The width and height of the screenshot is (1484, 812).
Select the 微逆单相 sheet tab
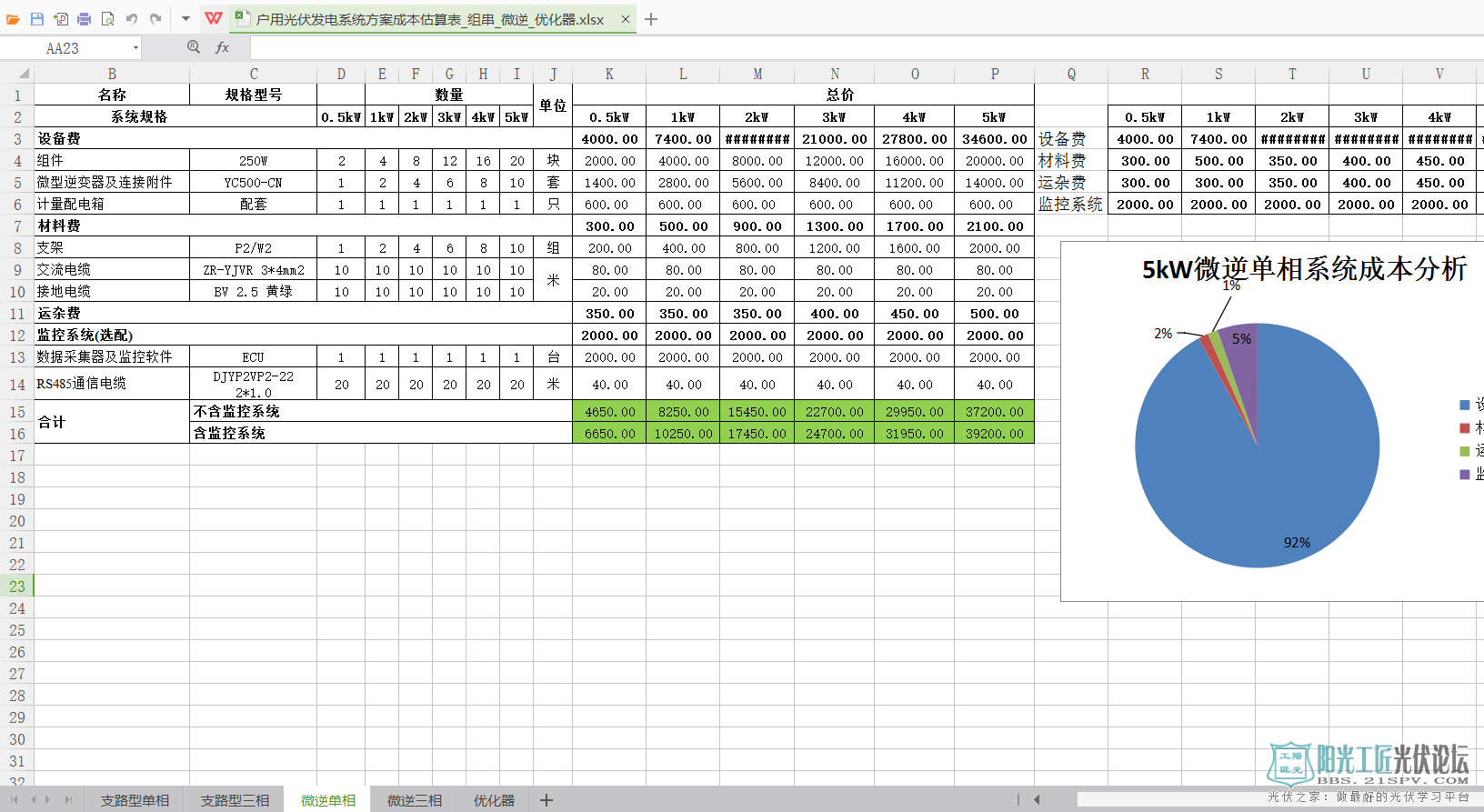click(x=328, y=800)
